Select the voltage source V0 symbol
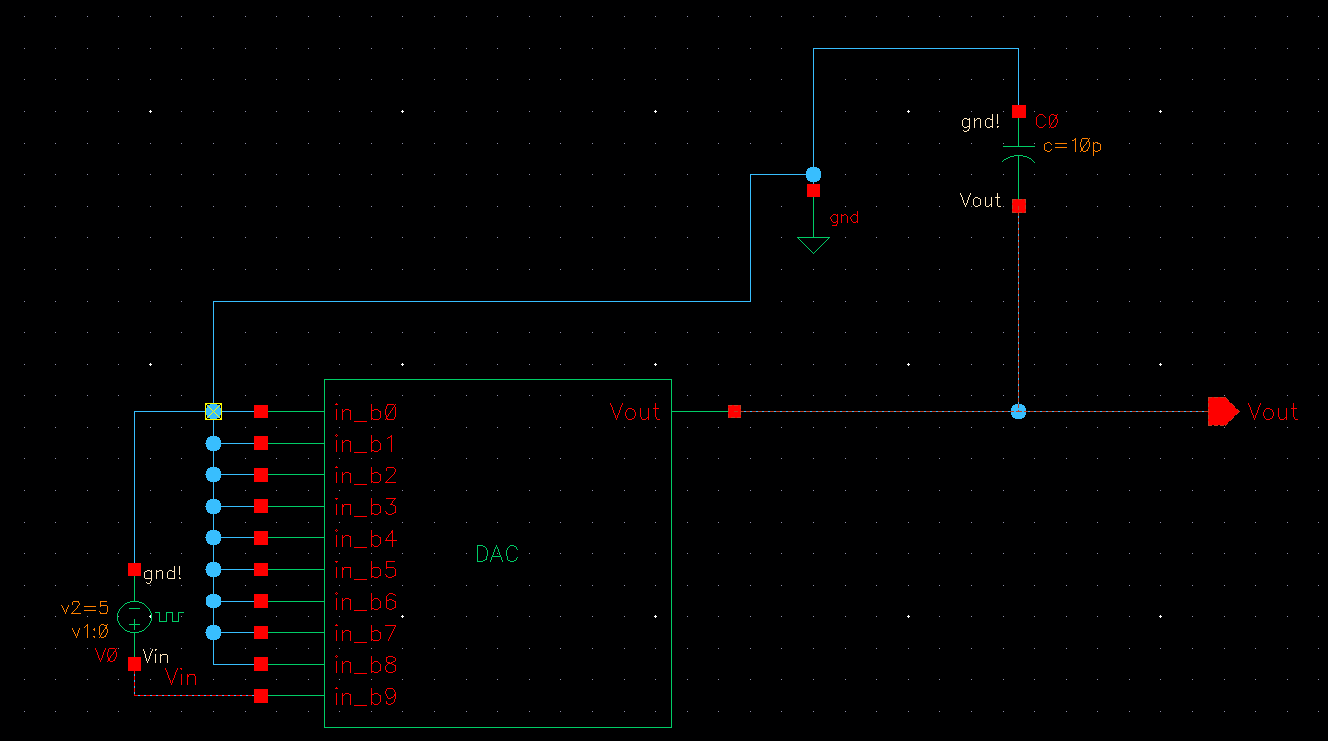The height and width of the screenshot is (741, 1328). pyautogui.click(x=135, y=617)
